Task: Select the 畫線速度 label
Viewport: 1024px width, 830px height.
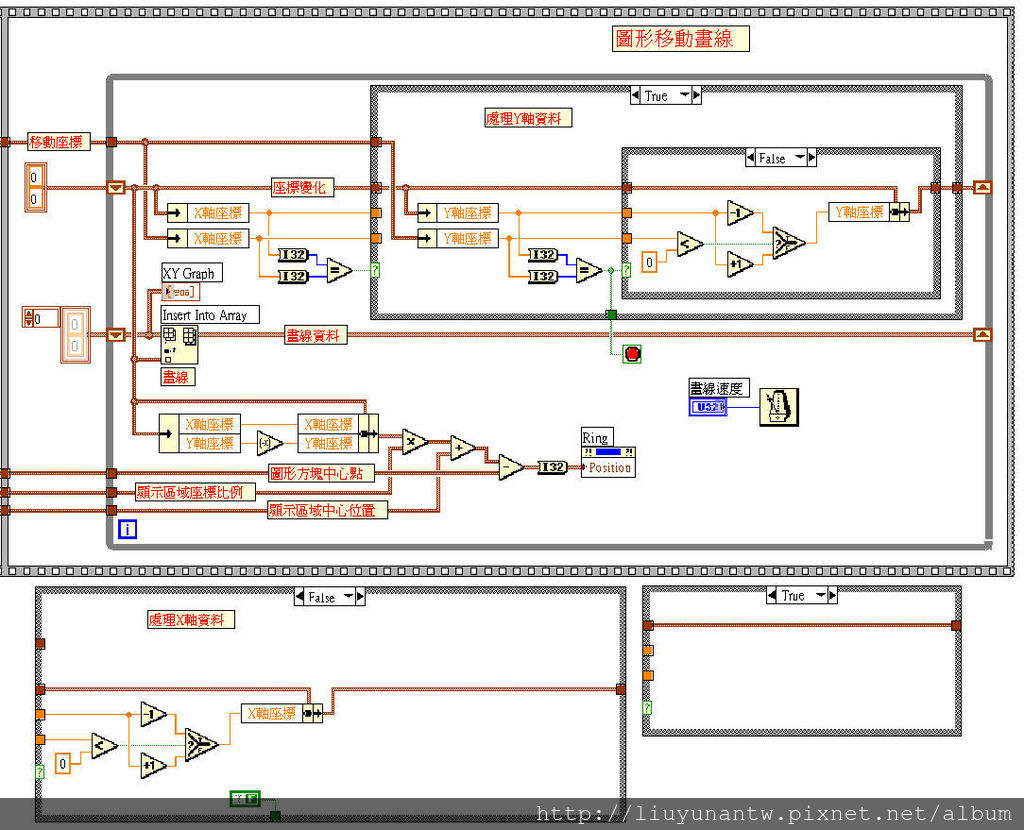Action: [719, 389]
